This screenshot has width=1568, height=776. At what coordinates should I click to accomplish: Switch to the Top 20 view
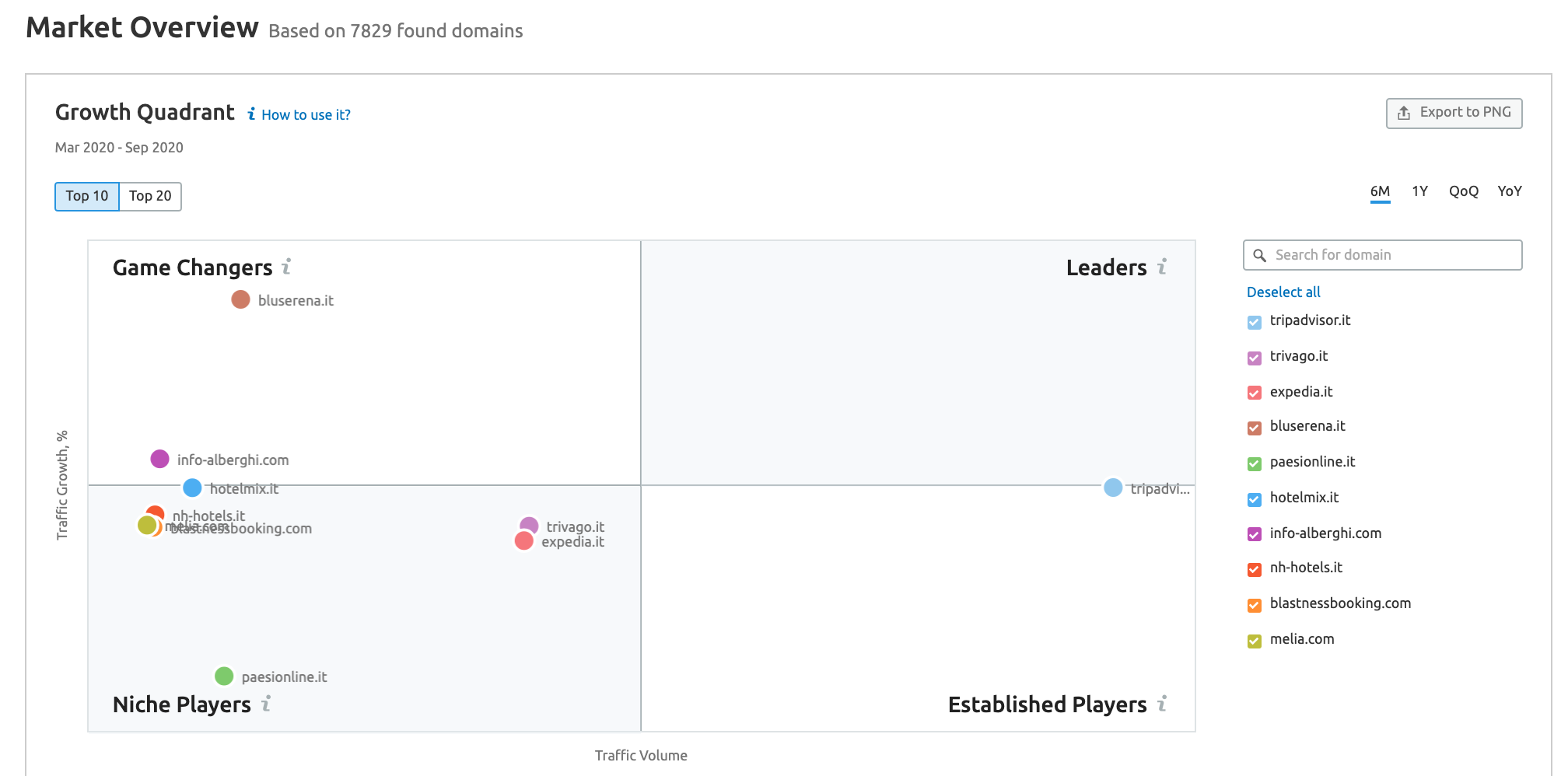[150, 196]
